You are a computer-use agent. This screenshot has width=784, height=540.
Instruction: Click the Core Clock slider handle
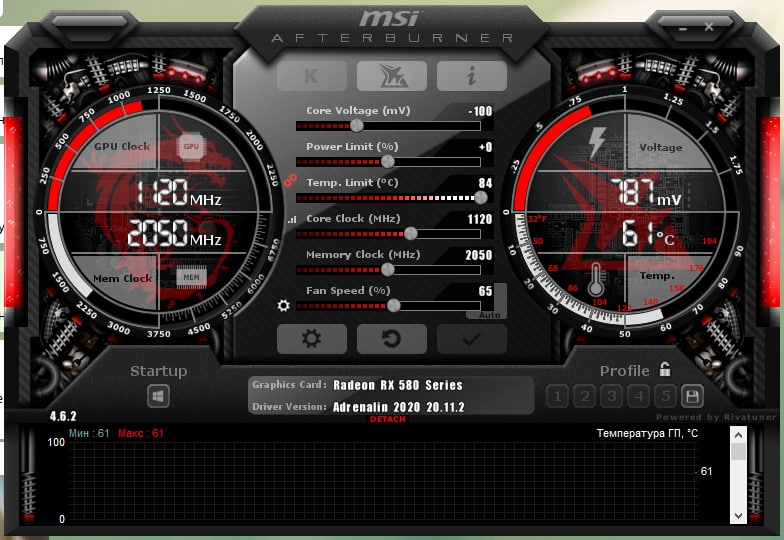click(410, 234)
